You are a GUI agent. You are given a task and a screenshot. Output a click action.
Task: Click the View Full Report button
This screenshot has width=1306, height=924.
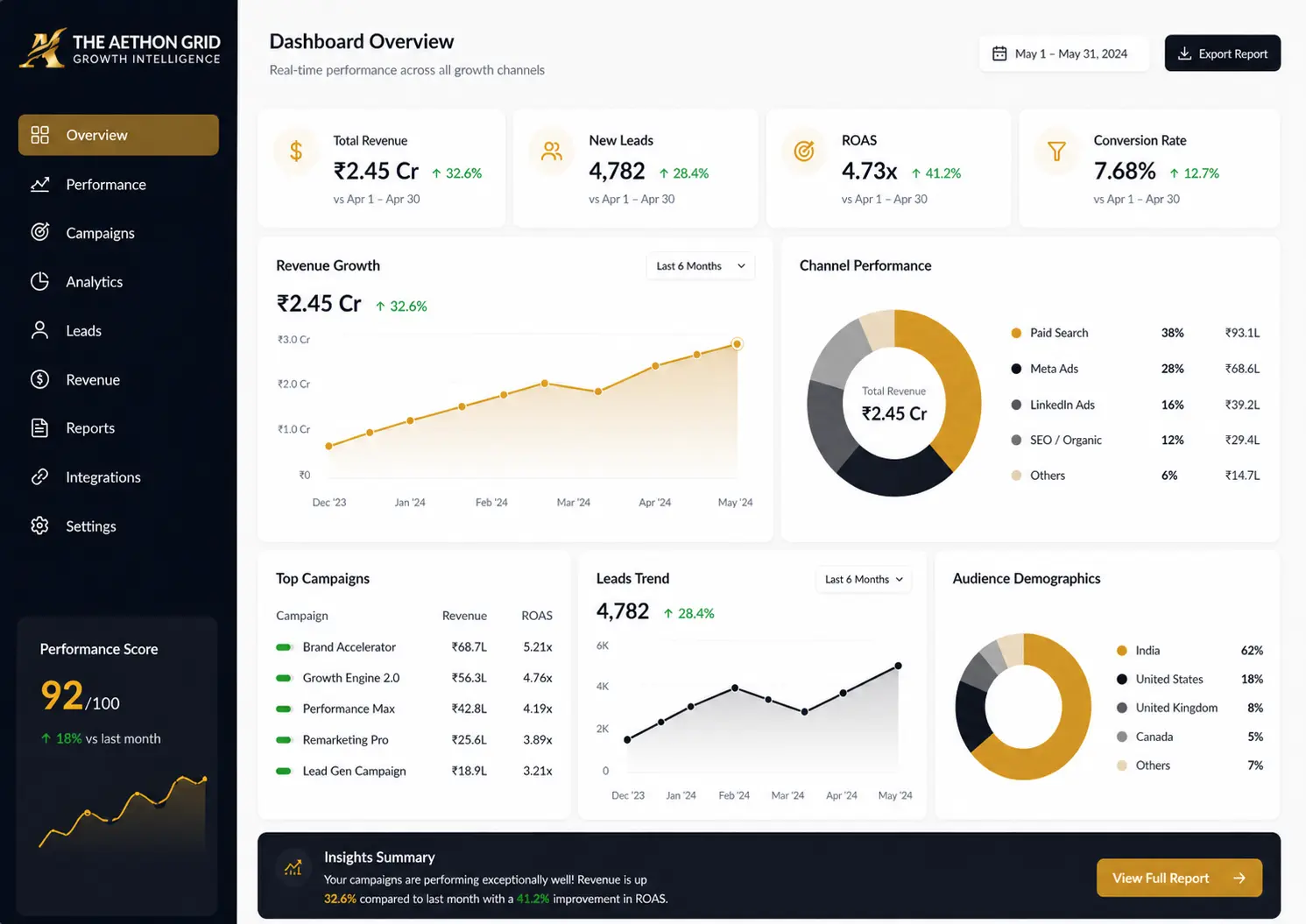[x=1179, y=878]
